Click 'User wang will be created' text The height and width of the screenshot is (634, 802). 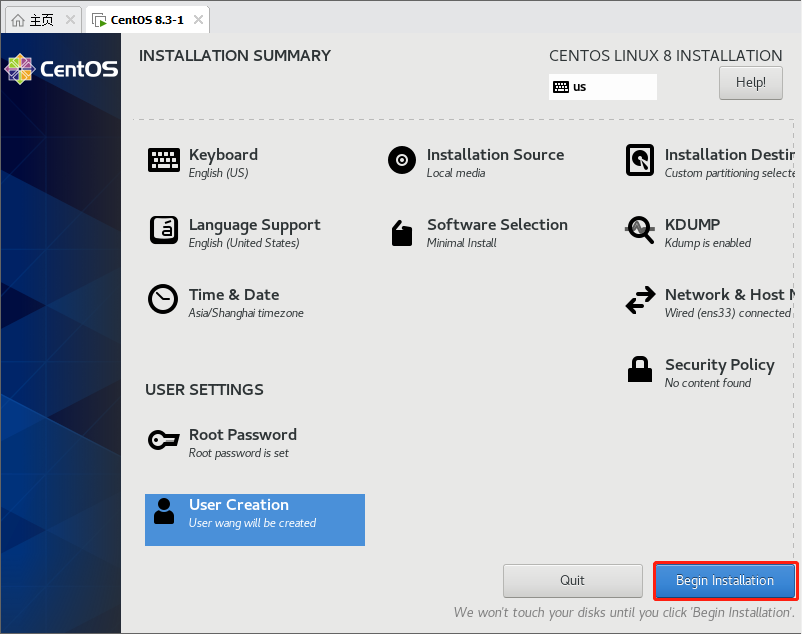253,523
